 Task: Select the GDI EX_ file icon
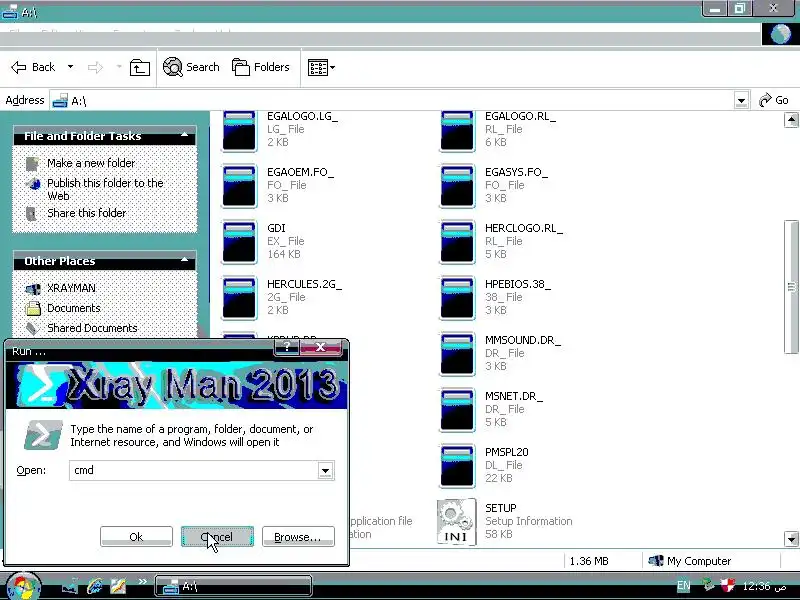click(239, 241)
